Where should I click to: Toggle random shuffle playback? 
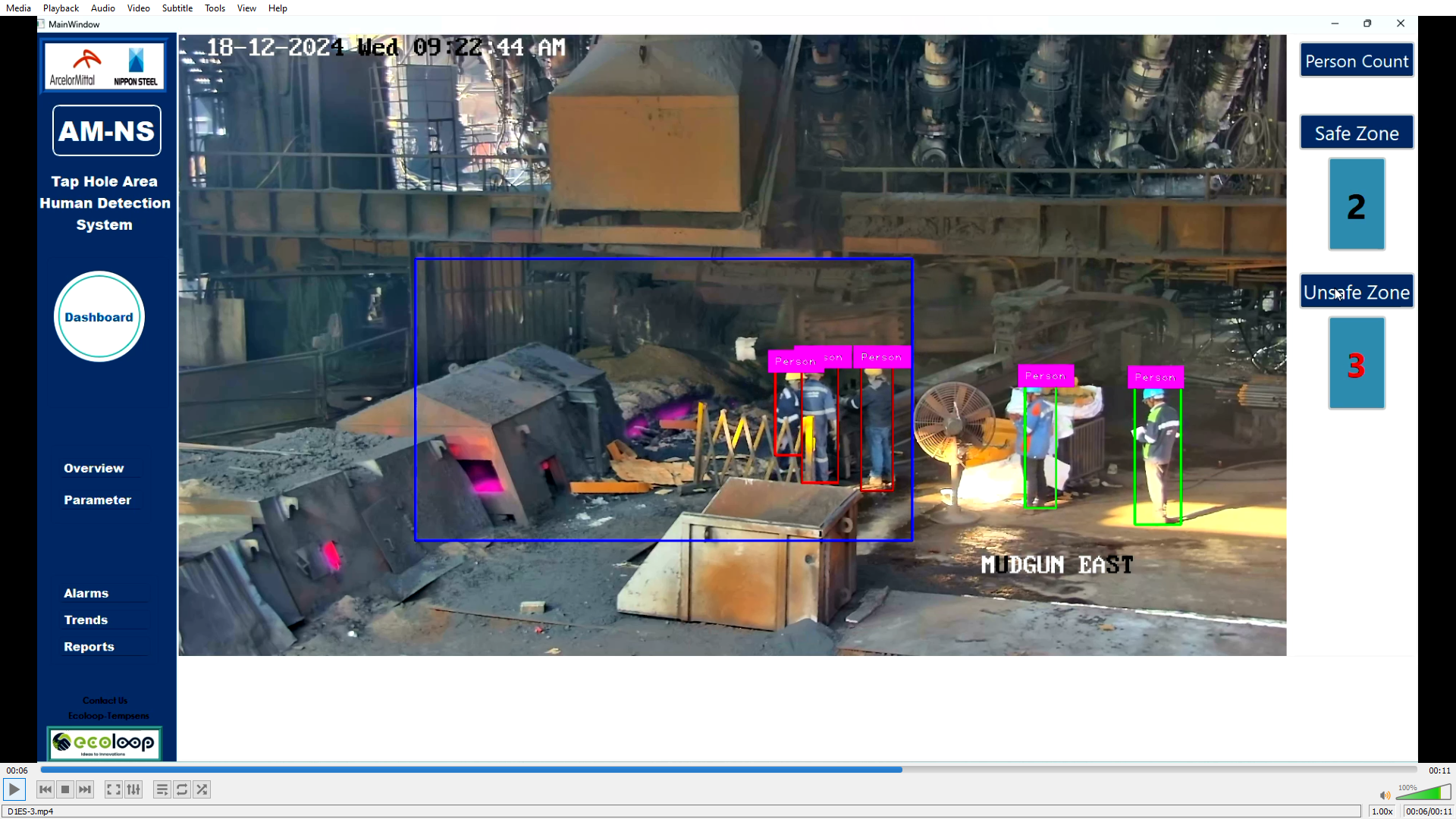point(202,789)
